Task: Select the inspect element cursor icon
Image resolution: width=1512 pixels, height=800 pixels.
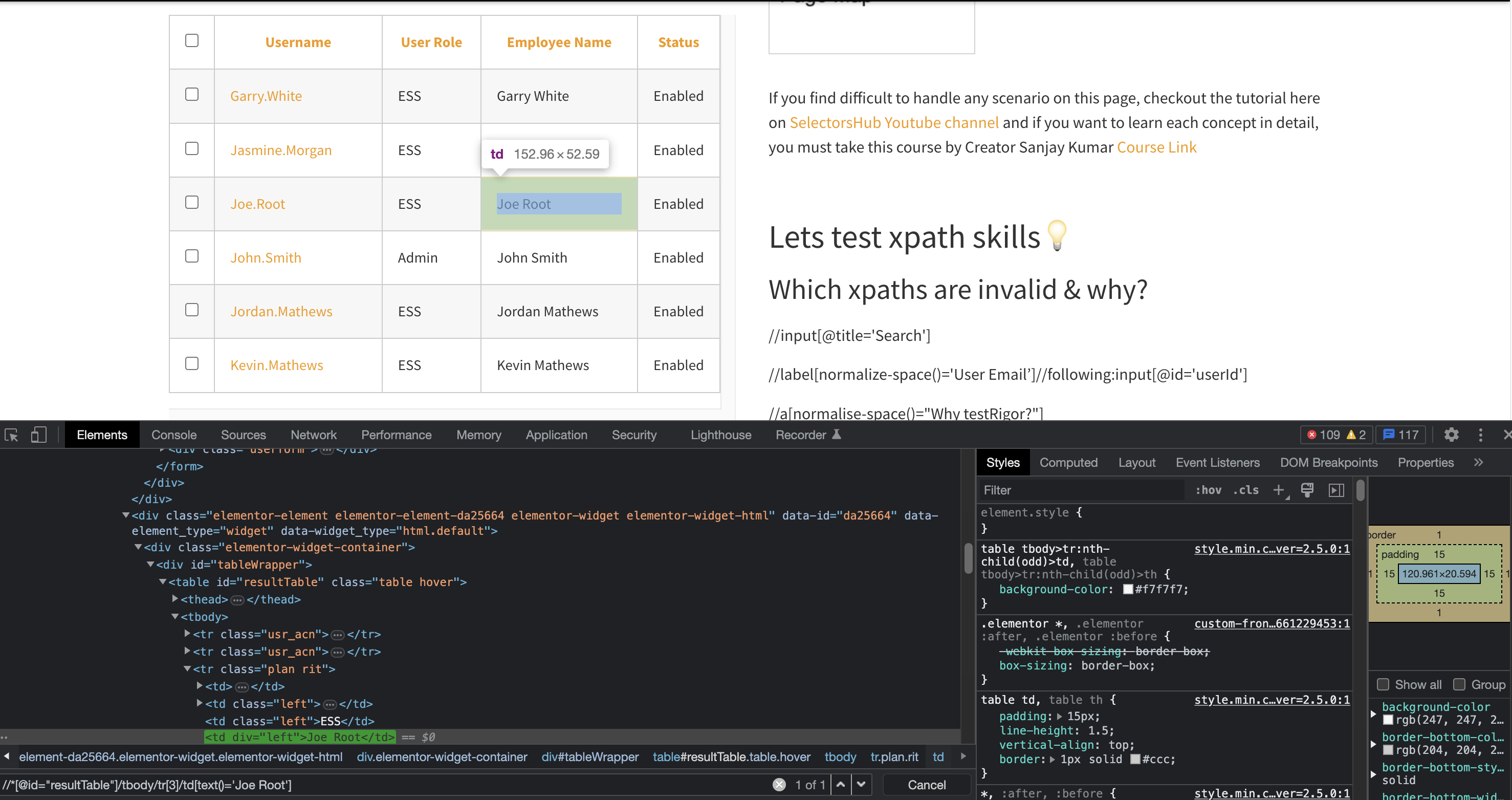Action: pyautogui.click(x=11, y=435)
